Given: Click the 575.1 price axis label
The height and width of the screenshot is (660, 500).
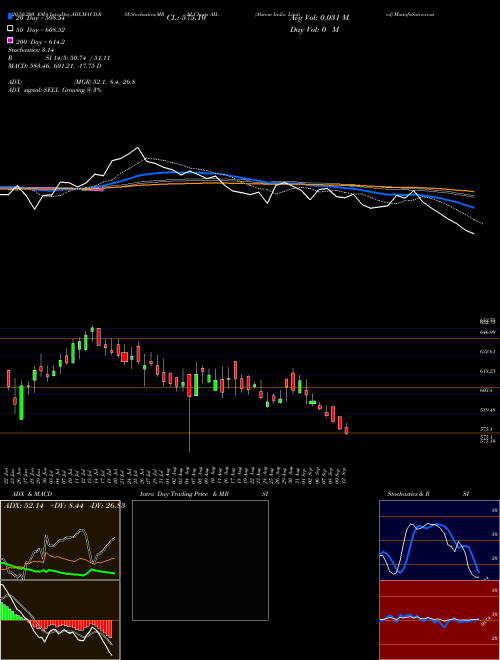Looking at the screenshot, I should (486, 429).
